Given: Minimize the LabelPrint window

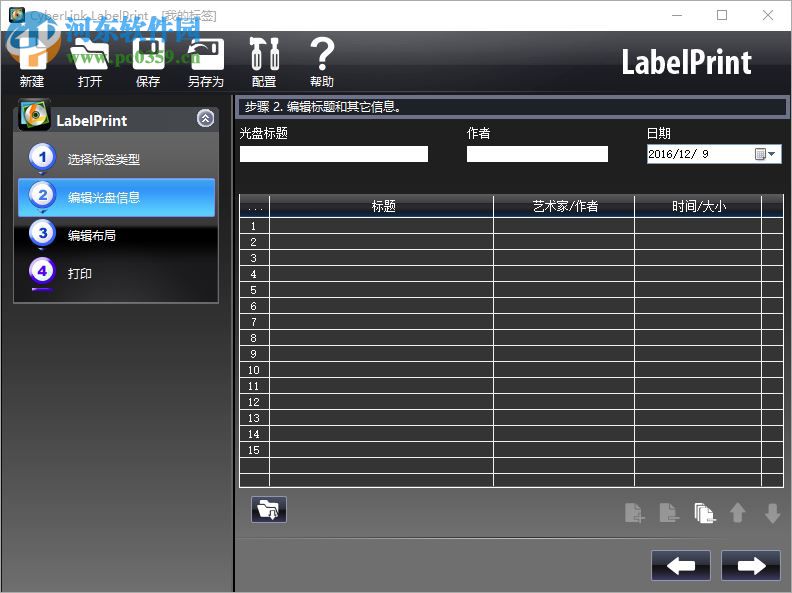Looking at the screenshot, I should coord(677,15).
